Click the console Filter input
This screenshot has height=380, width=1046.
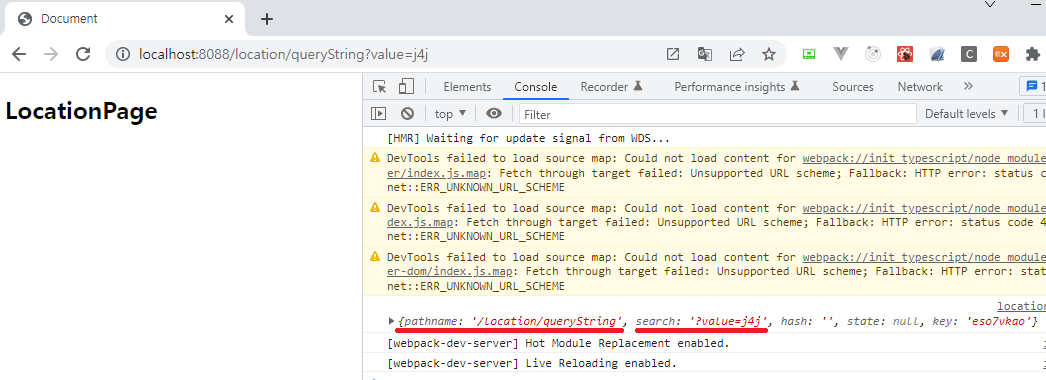[x=718, y=114]
